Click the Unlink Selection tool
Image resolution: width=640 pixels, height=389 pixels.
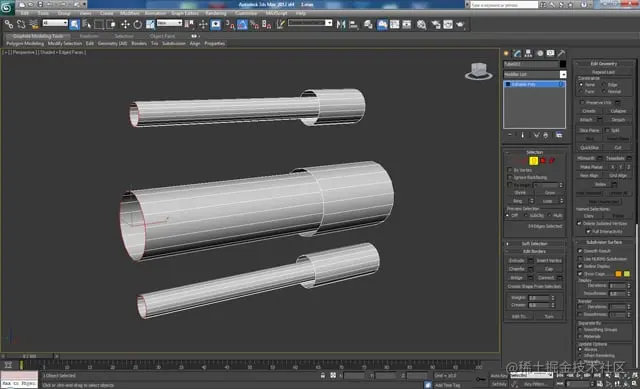[21, 24]
